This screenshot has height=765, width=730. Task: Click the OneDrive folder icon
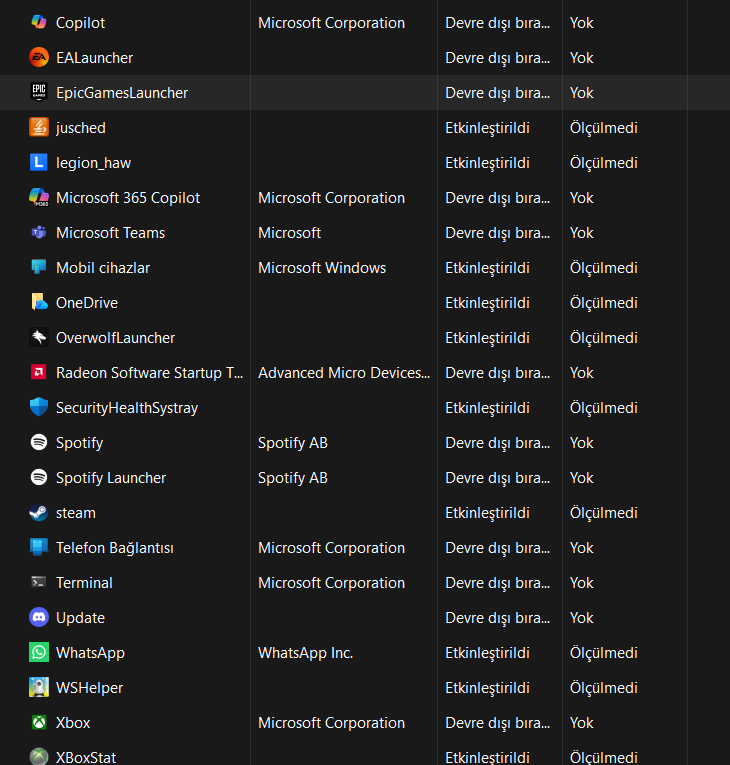[39, 302]
